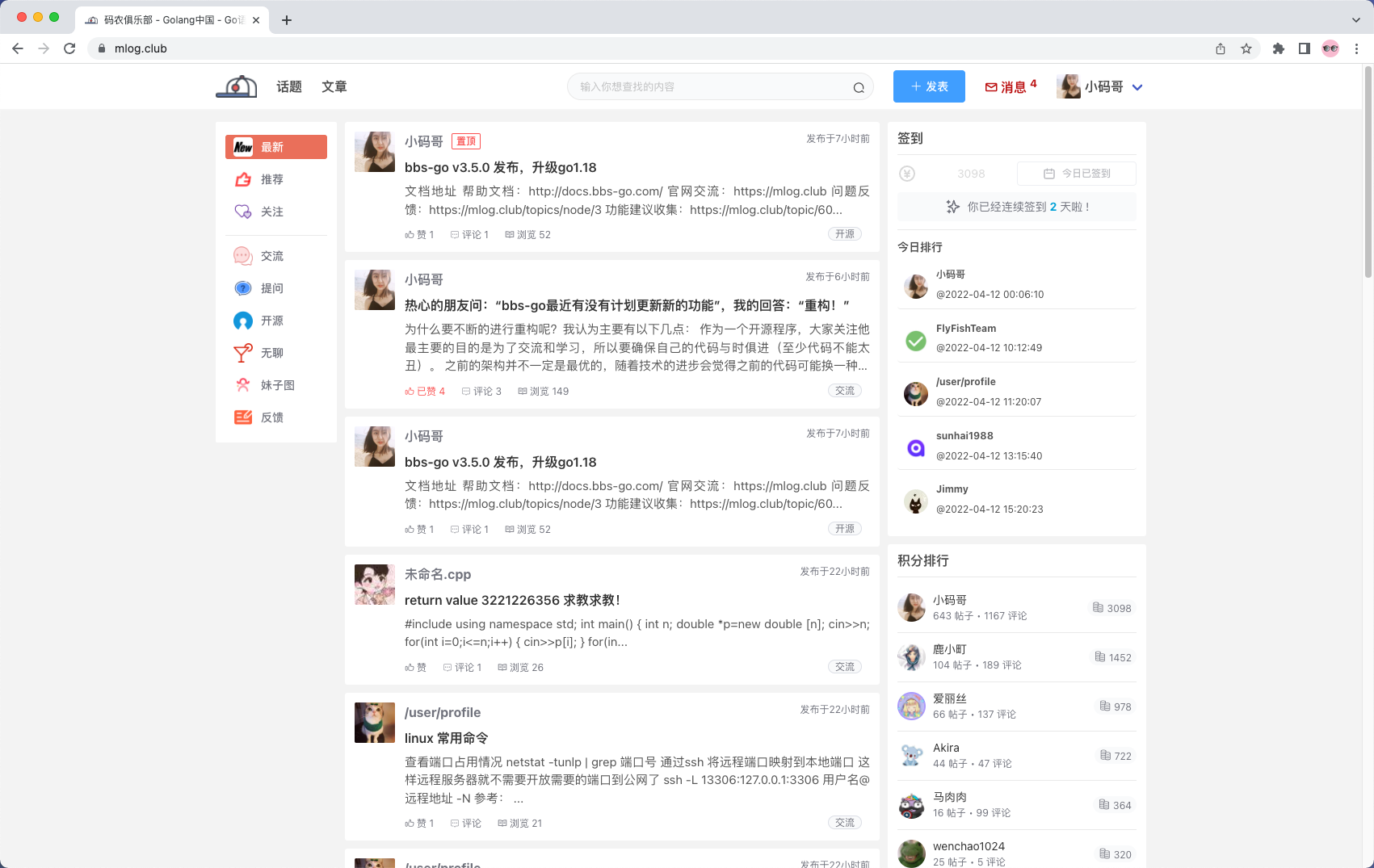Open the 消息 notifications panel
The width and height of the screenshot is (1374, 868).
pos(1011,86)
